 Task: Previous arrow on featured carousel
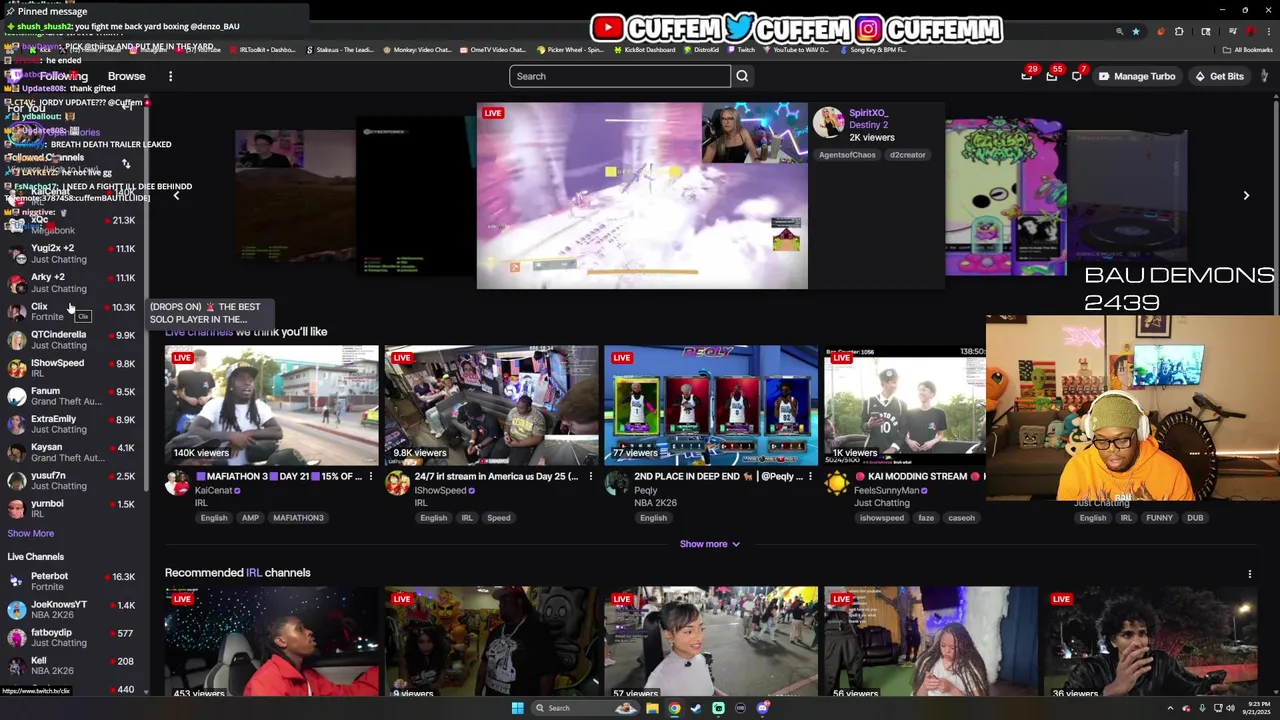(x=176, y=196)
